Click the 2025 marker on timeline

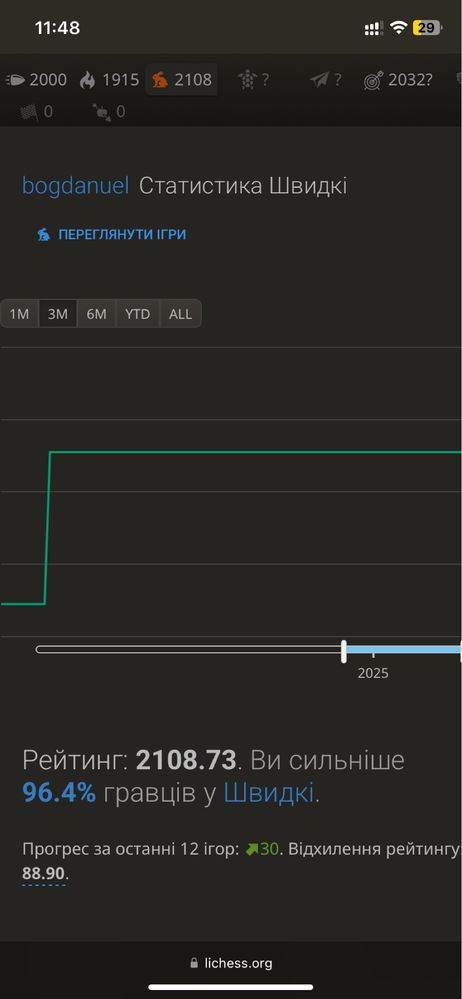click(x=373, y=673)
